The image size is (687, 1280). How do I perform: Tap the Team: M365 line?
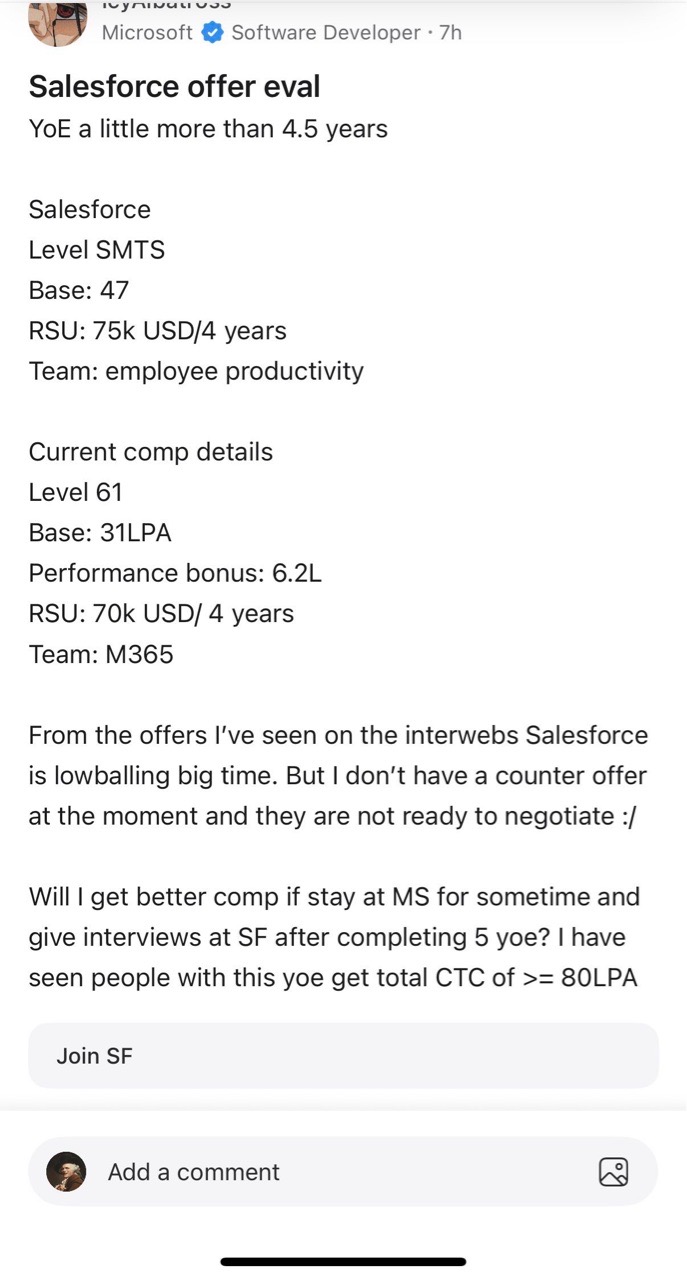pyautogui.click(x=101, y=654)
